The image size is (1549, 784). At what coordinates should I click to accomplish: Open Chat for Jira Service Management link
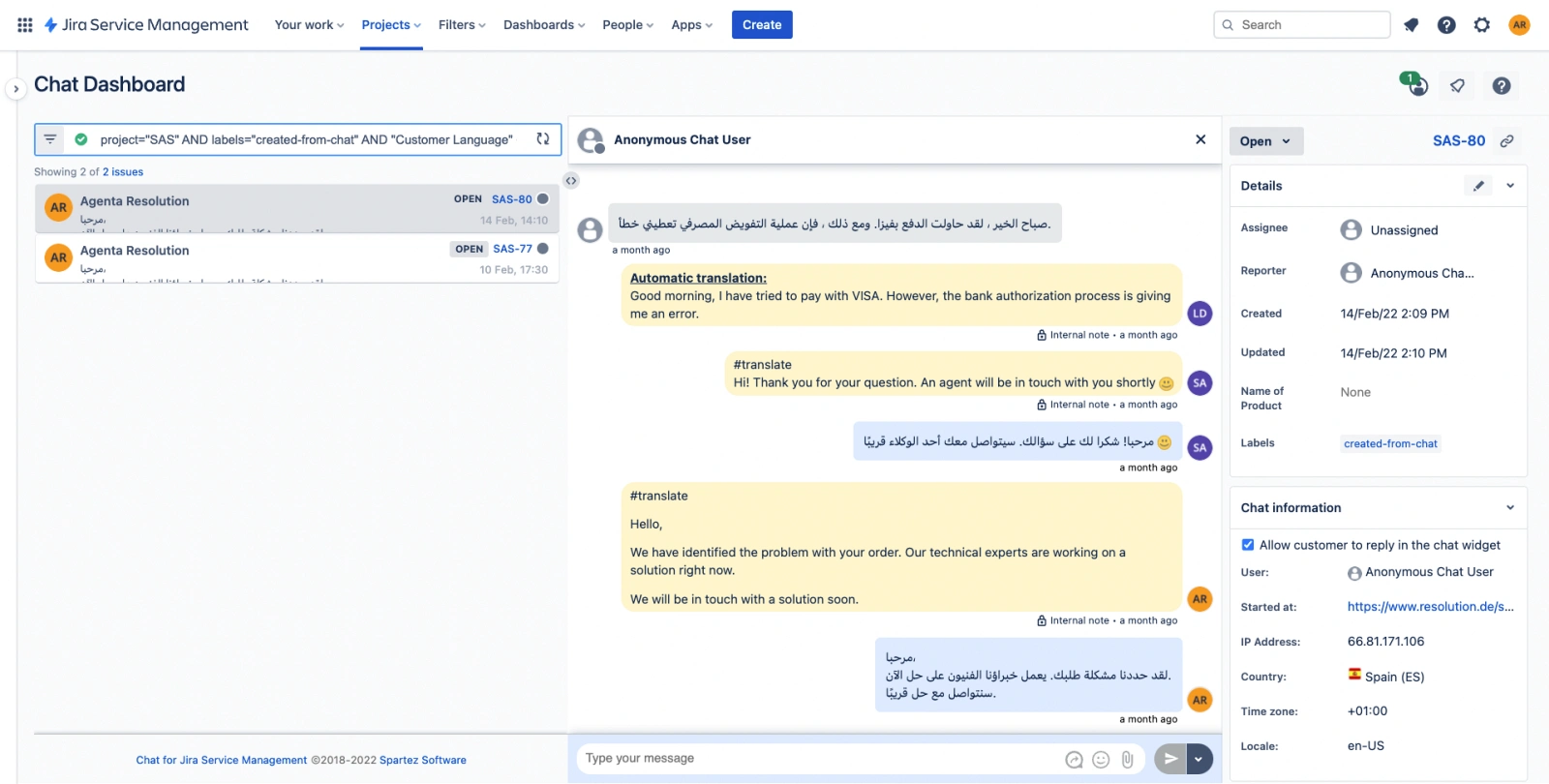222,761
